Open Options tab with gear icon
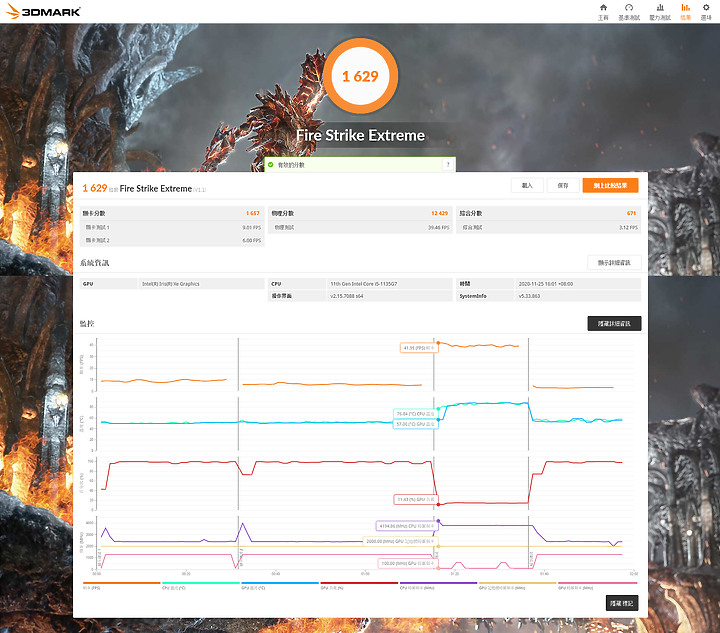 (x=706, y=12)
